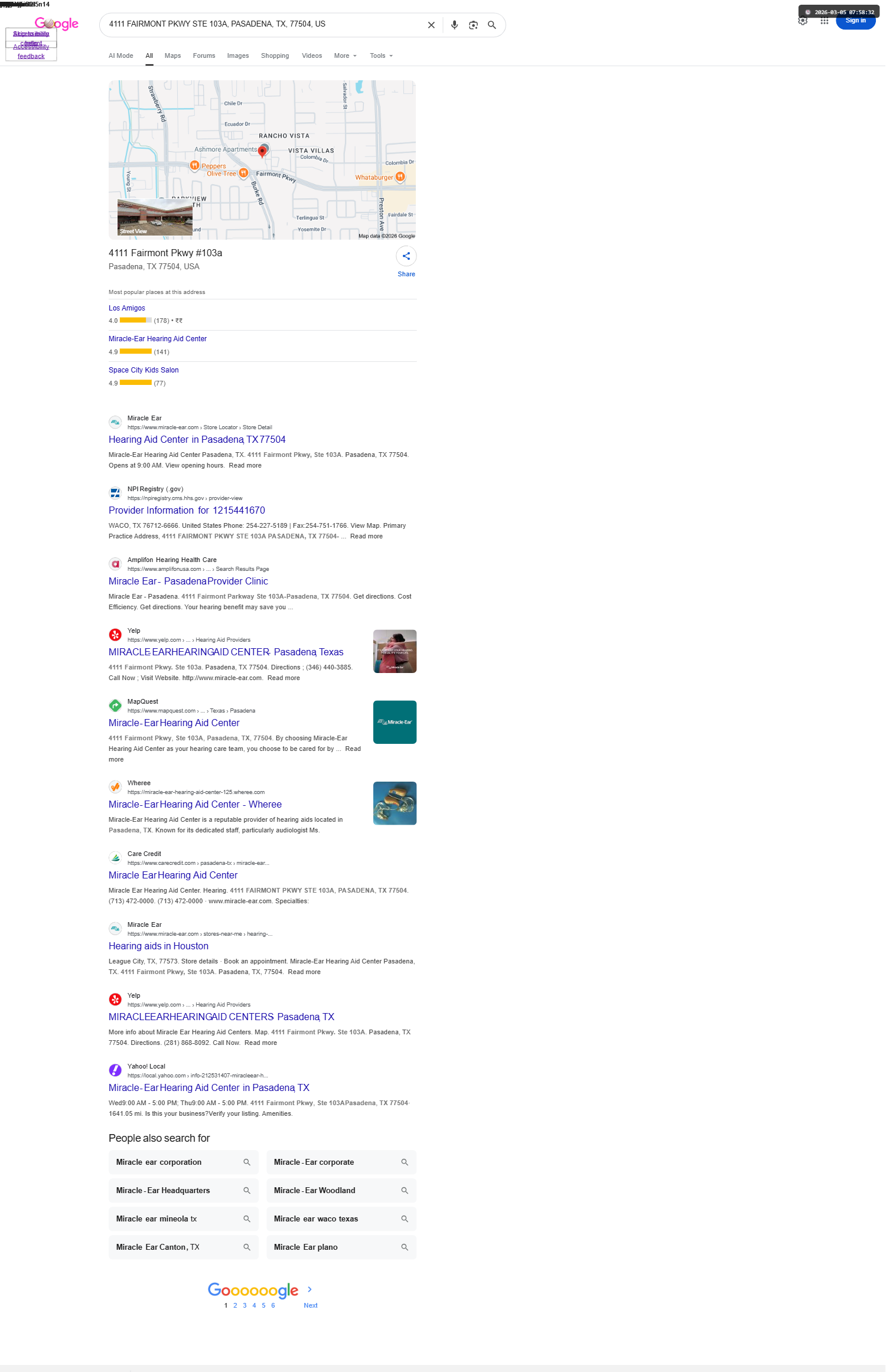Click MapQuest site favicon
Viewport: 896px width, 1372px height.
[x=115, y=705]
